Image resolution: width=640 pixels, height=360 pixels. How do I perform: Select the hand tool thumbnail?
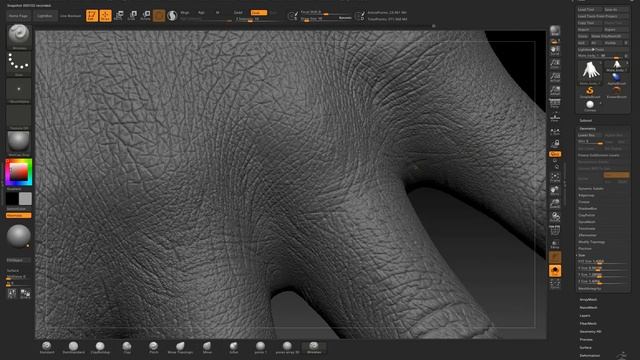tap(590, 72)
